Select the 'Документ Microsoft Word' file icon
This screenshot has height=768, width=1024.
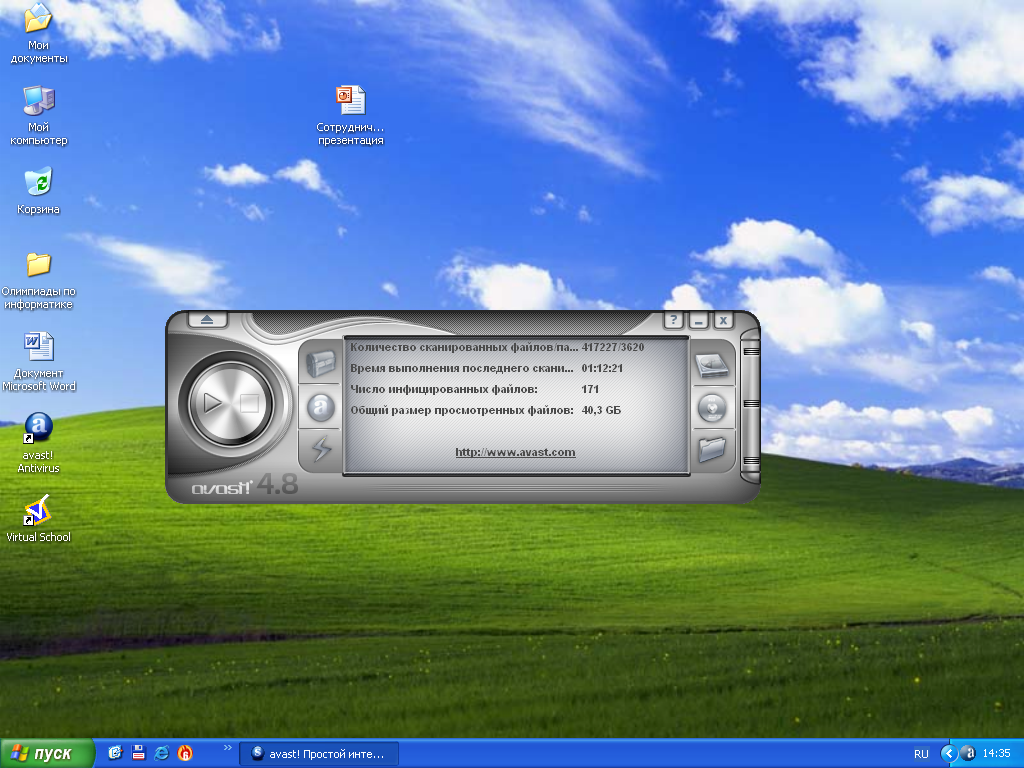point(39,362)
